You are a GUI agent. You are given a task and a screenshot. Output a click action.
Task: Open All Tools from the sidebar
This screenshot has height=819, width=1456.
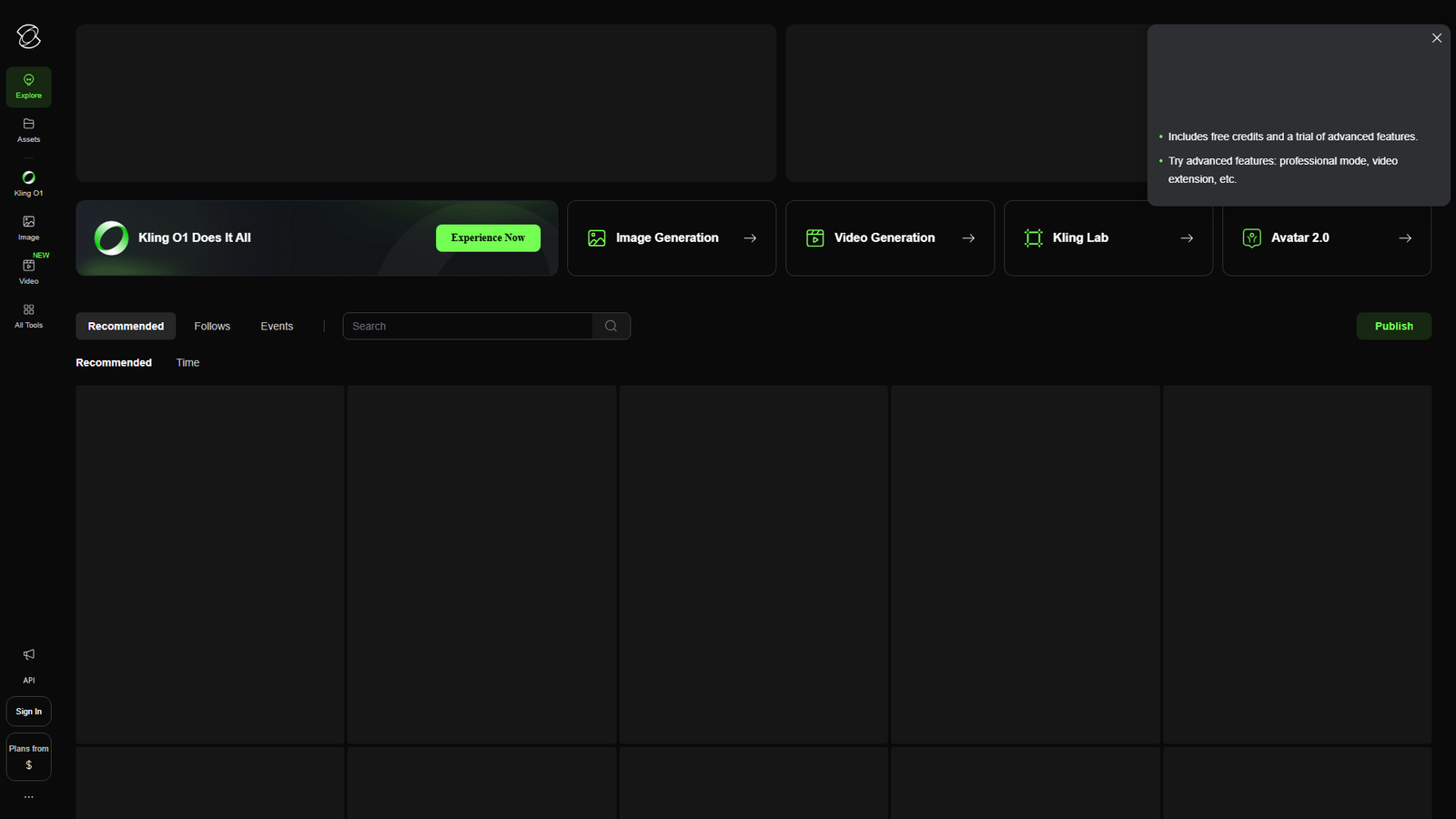tap(28, 311)
